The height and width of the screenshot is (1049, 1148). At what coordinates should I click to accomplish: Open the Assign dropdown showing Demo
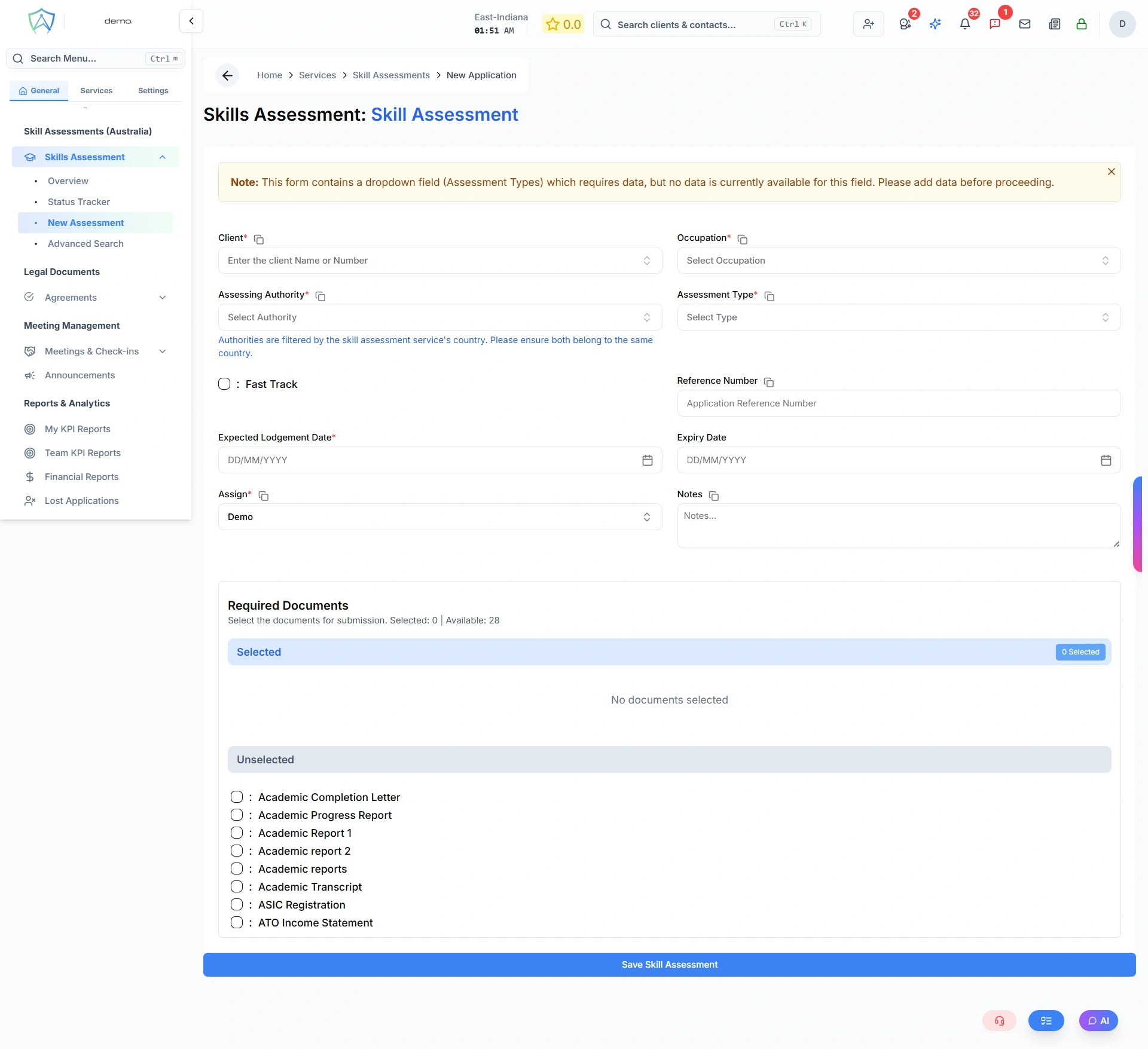tap(439, 517)
